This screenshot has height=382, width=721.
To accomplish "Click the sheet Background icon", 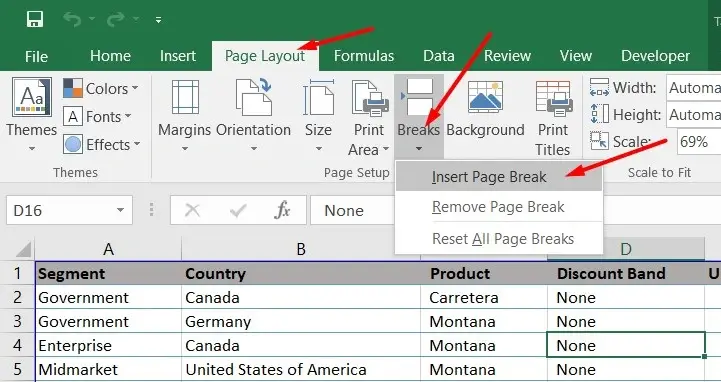I will [485, 97].
